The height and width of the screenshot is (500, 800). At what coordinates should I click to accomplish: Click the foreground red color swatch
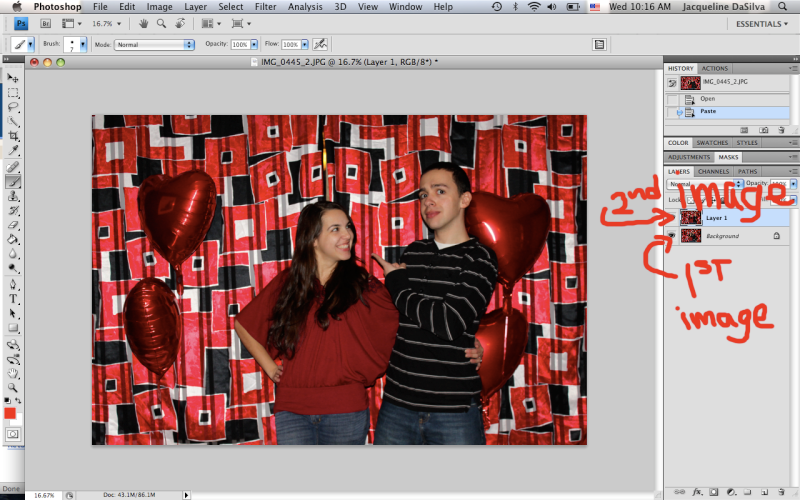coord(10,413)
